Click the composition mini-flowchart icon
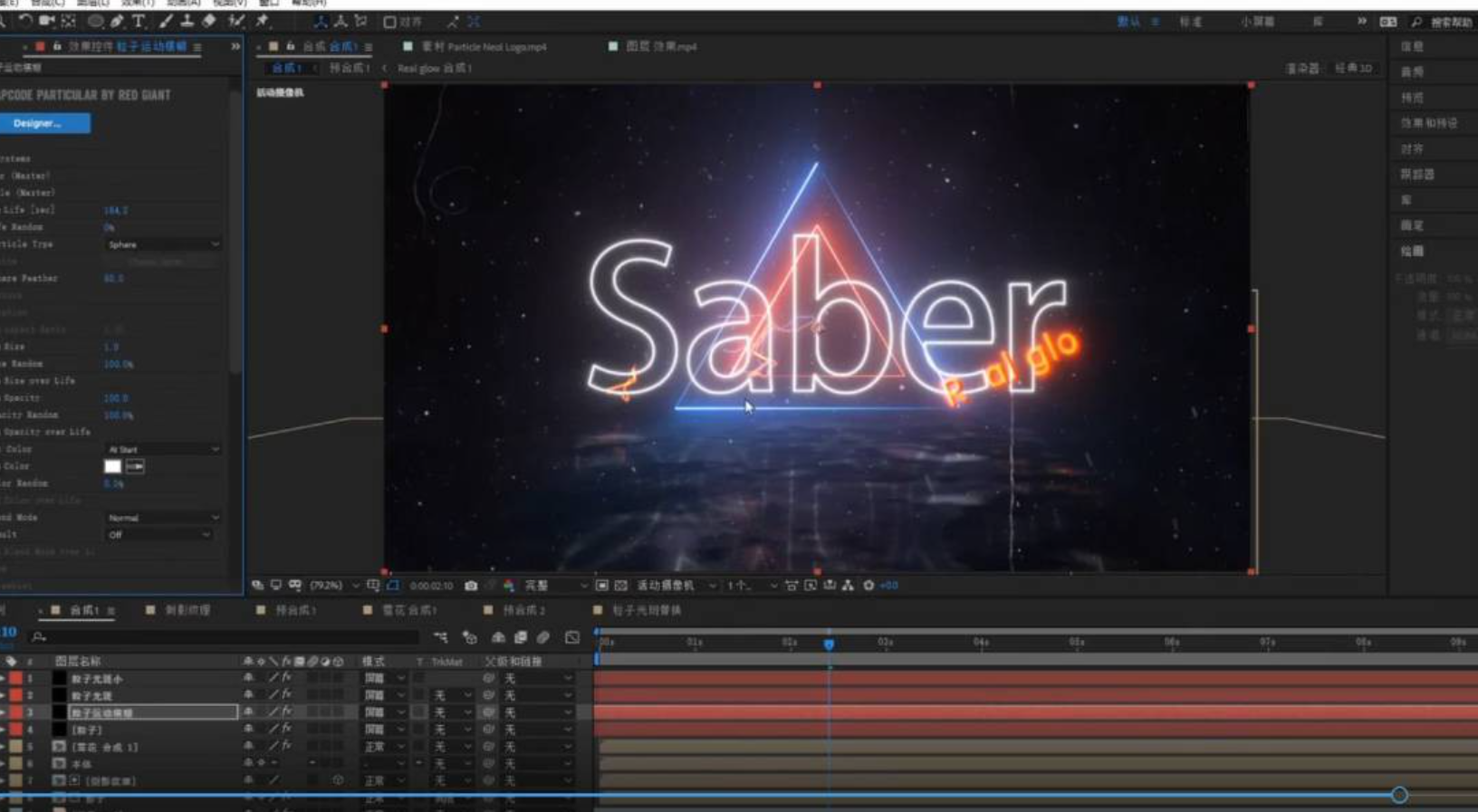Image resolution: width=1478 pixels, height=812 pixels. [441, 637]
